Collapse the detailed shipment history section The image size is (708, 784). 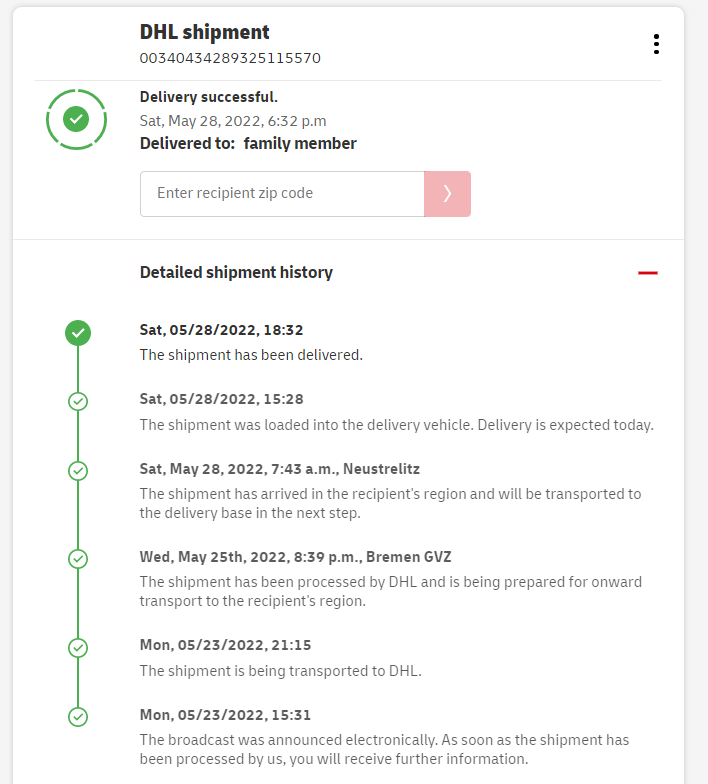click(x=648, y=272)
